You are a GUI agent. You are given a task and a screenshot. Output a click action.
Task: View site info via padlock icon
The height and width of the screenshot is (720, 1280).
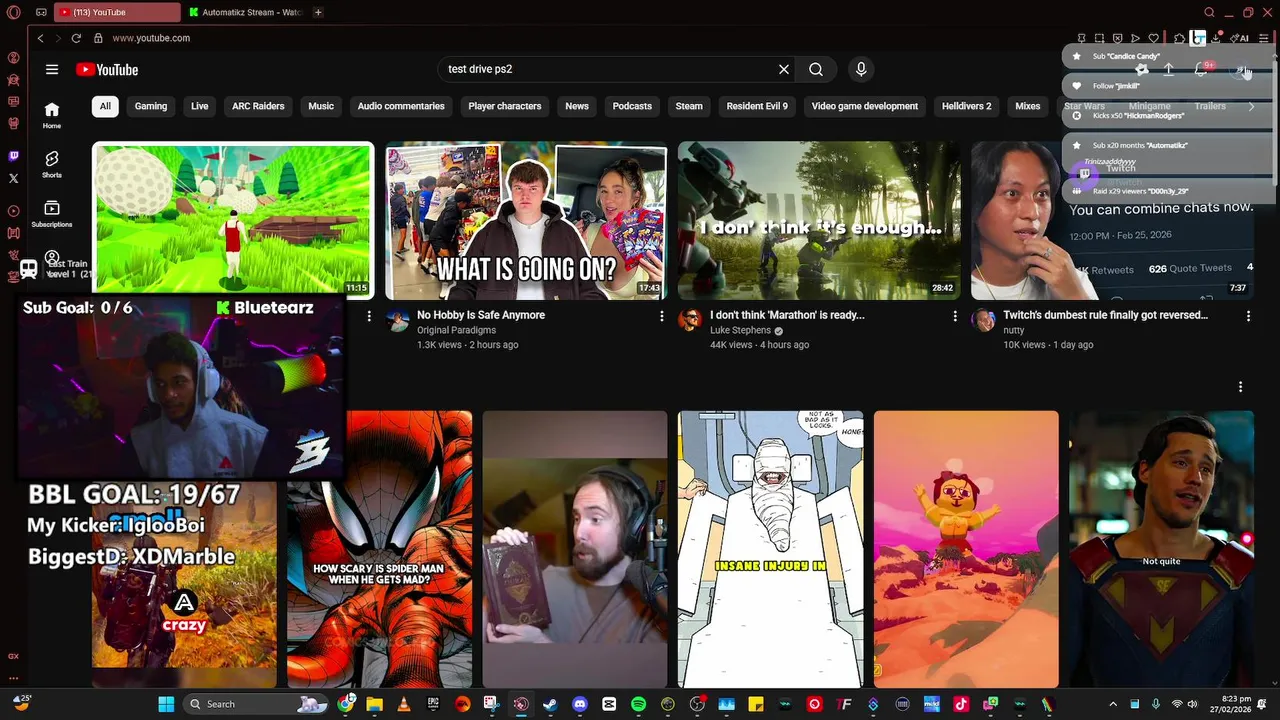[x=98, y=38]
